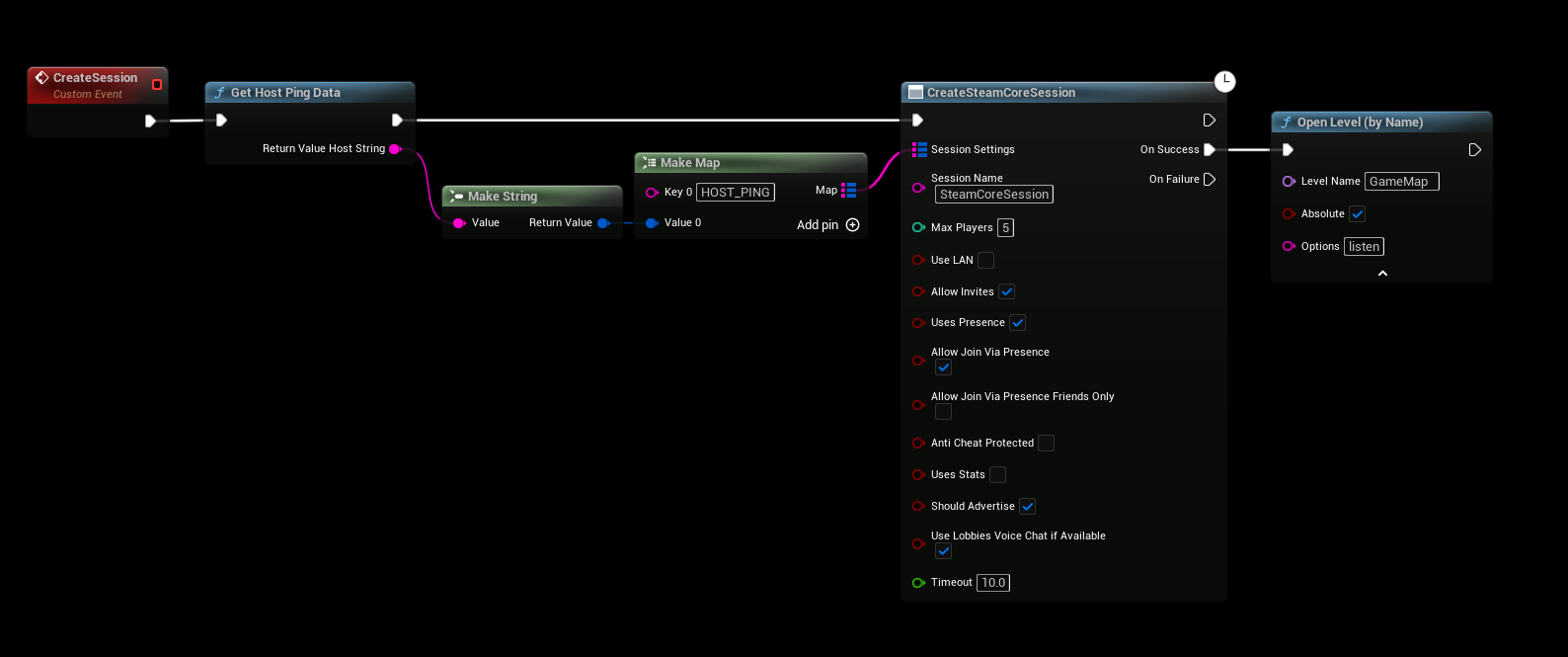Click Open Level exec input pin
This screenshot has height=657, width=1568.
pos(1288,150)
